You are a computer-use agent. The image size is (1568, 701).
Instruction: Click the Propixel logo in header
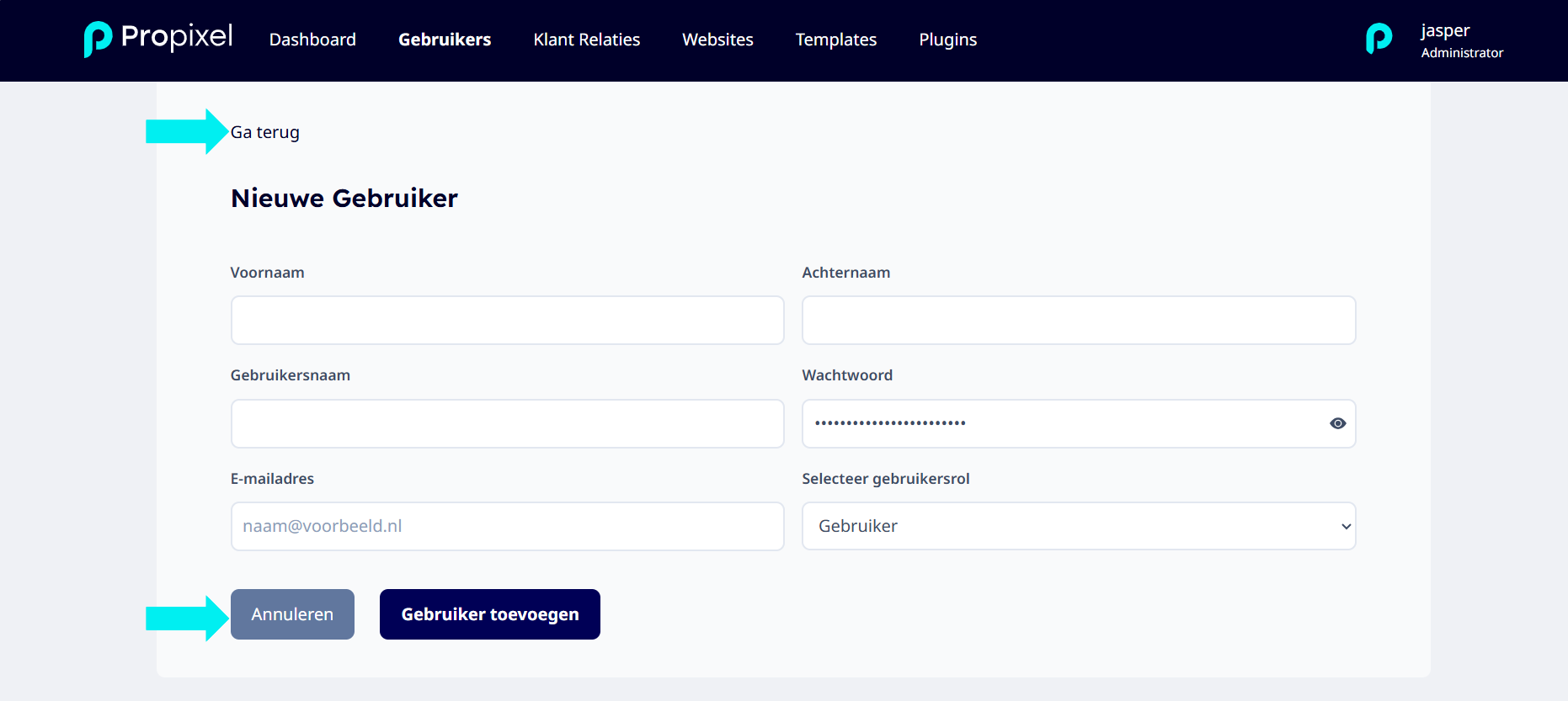pyautogui.click(x=158, y=39)
